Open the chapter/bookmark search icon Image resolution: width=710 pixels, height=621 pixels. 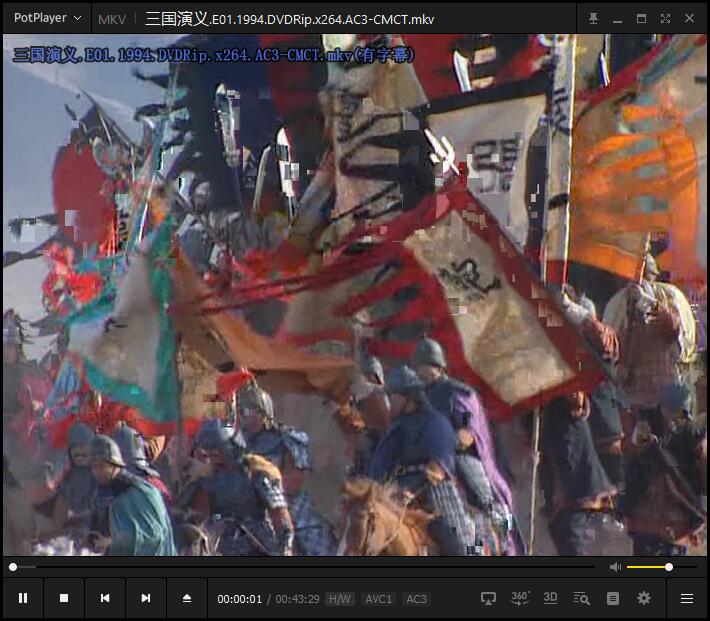tap(581, 598)
